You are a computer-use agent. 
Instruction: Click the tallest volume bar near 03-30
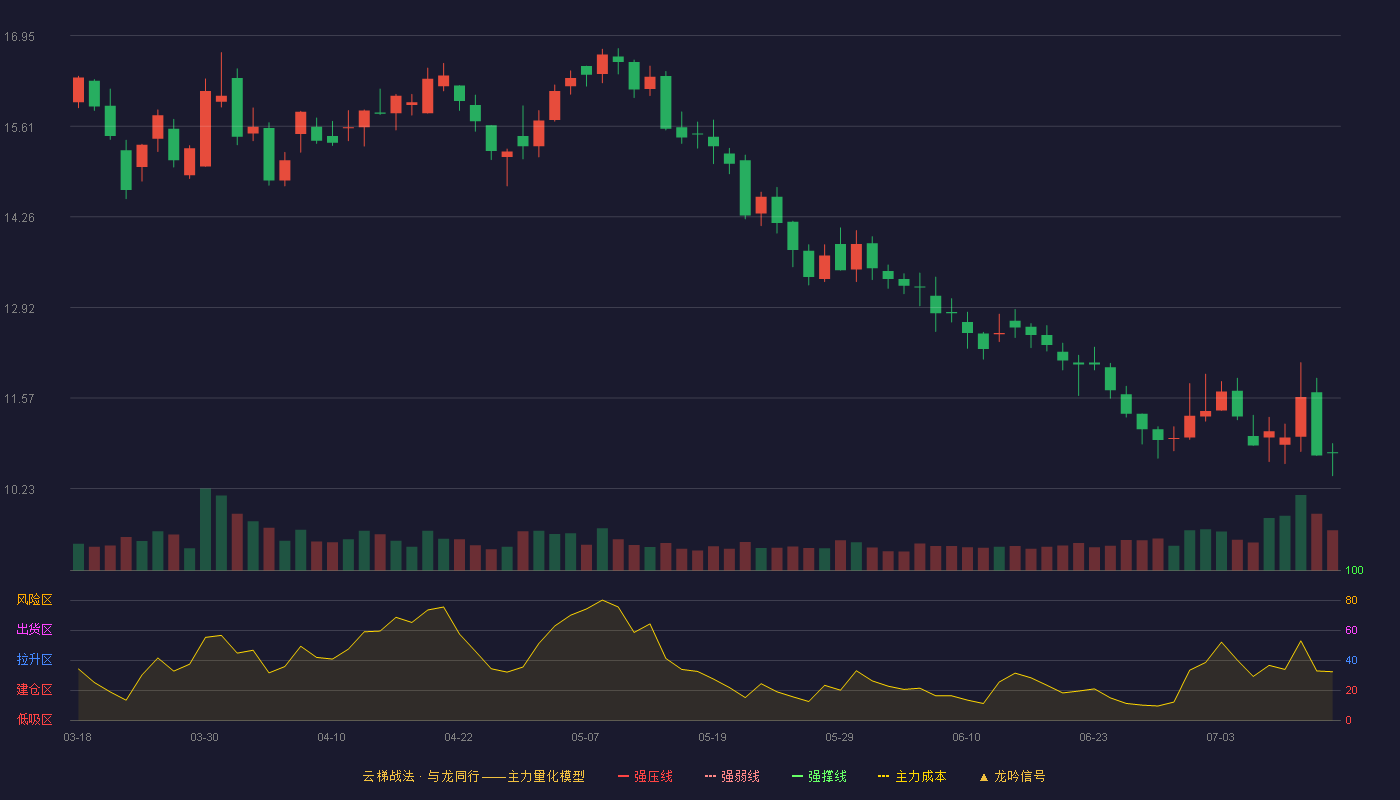(x=205, y=529)
